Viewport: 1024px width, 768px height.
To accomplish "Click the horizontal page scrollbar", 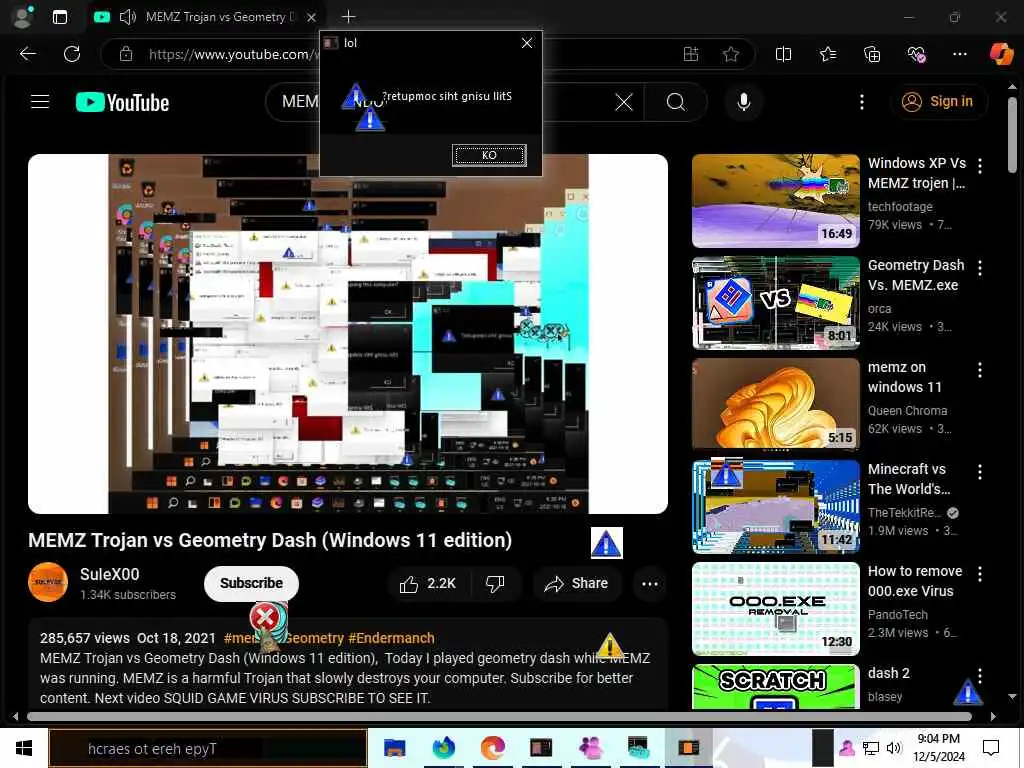I will [499, 716].
